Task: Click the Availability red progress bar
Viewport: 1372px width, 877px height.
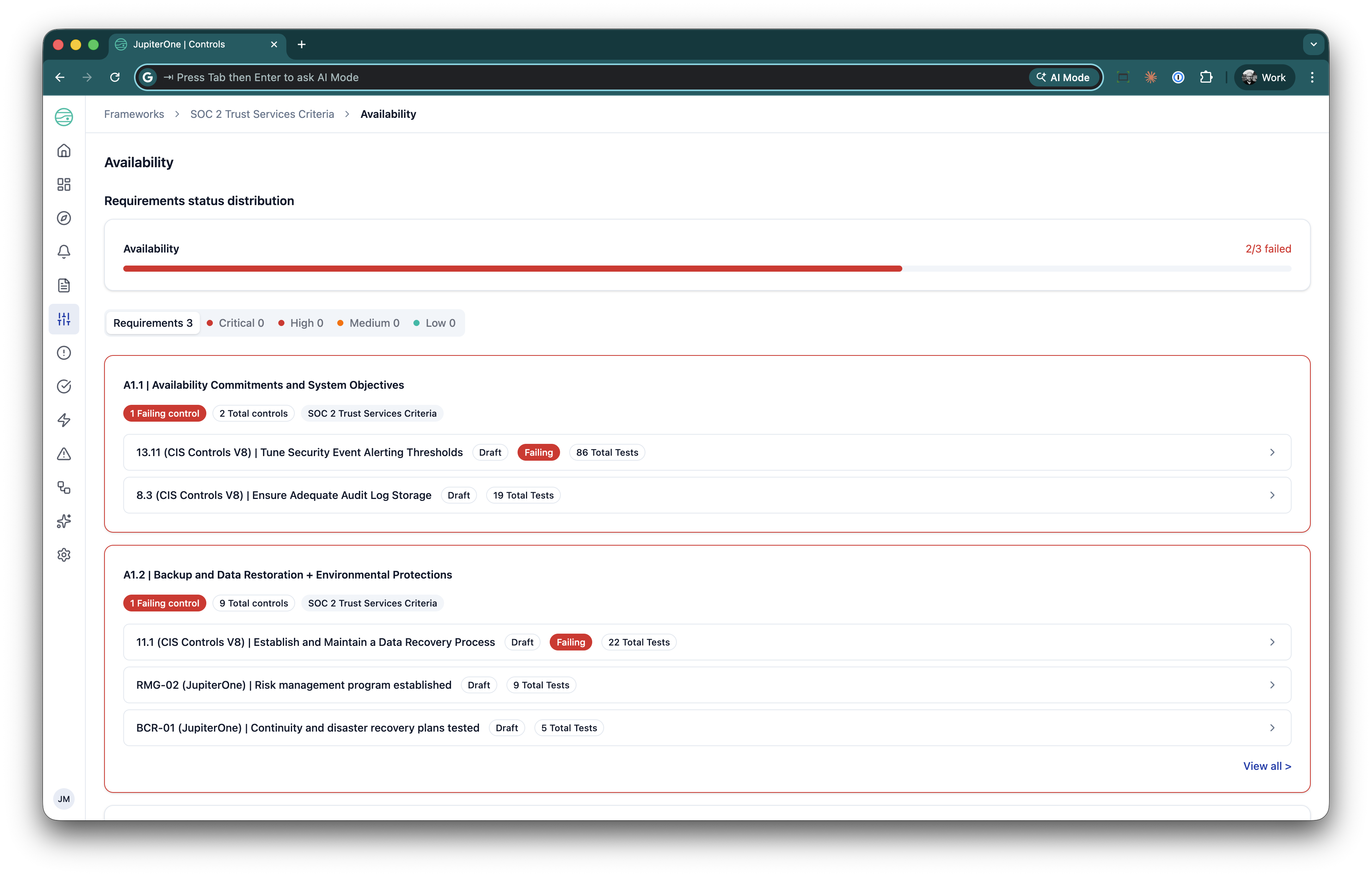Action: point(512,269)
